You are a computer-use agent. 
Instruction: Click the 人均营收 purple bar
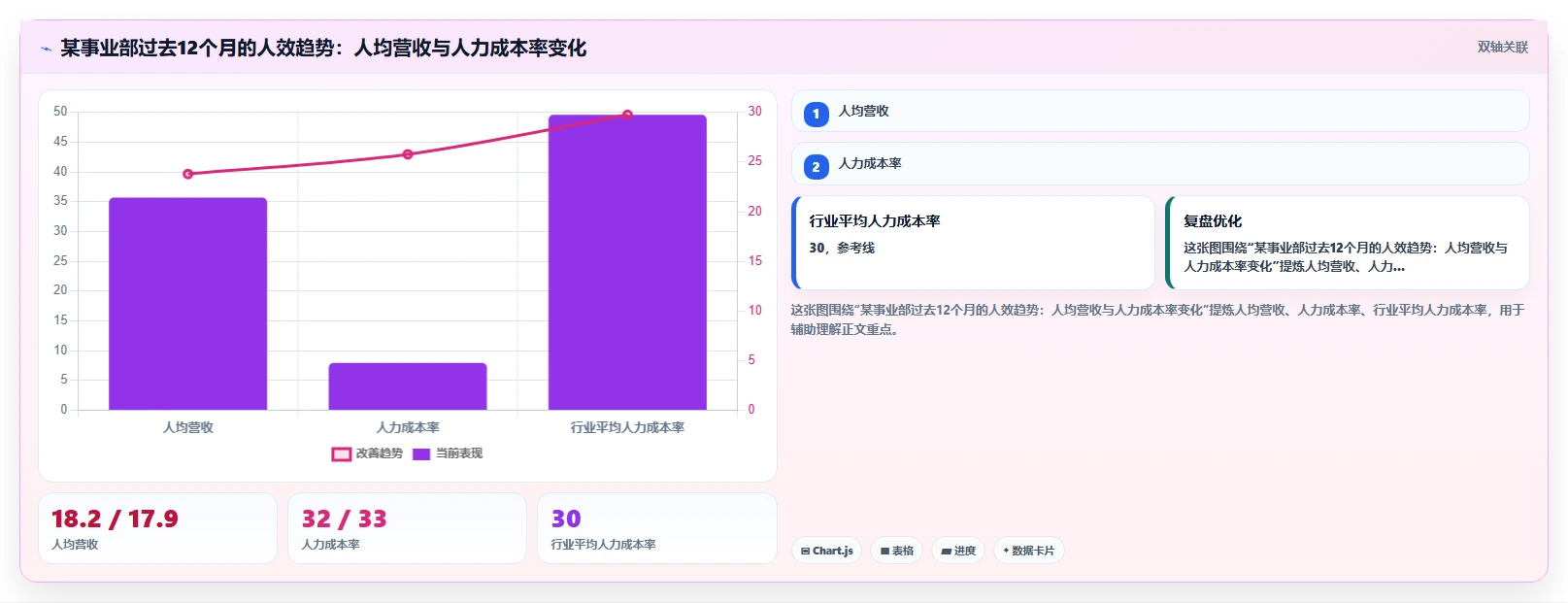point(187,304)
